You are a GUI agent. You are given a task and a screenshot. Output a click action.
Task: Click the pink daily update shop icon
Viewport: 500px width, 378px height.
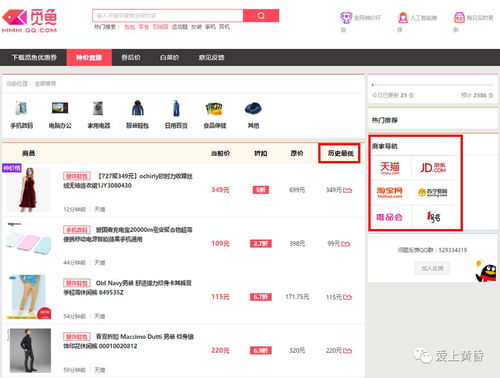(459, 17)
